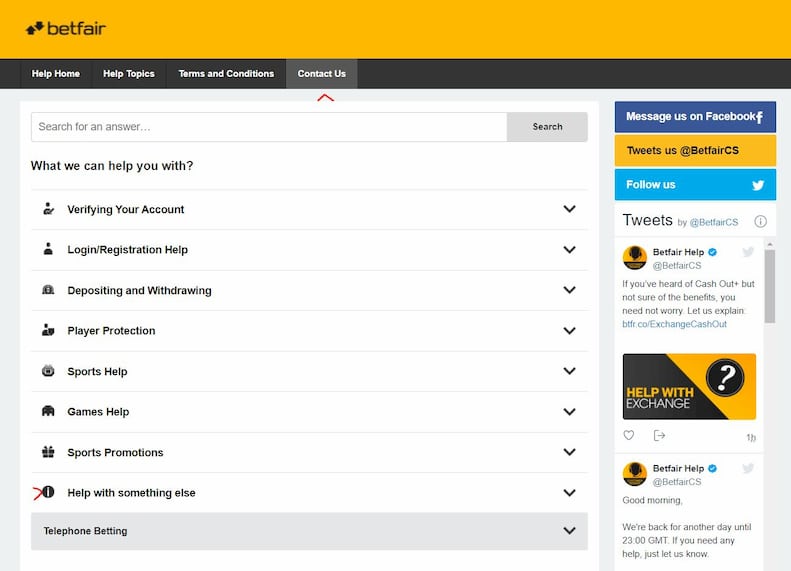Click the 1h timestamp on first tweet
This screenshot has width=791, height=571.
click(x=751, y=437)
